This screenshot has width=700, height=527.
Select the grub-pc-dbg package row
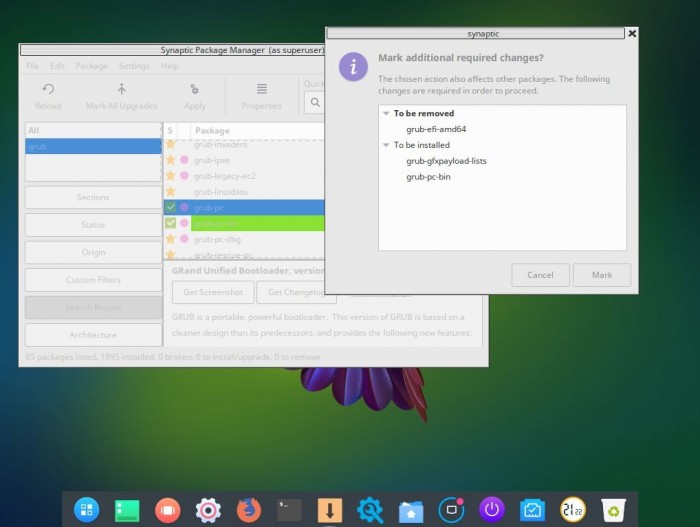(x=244, y=239)
